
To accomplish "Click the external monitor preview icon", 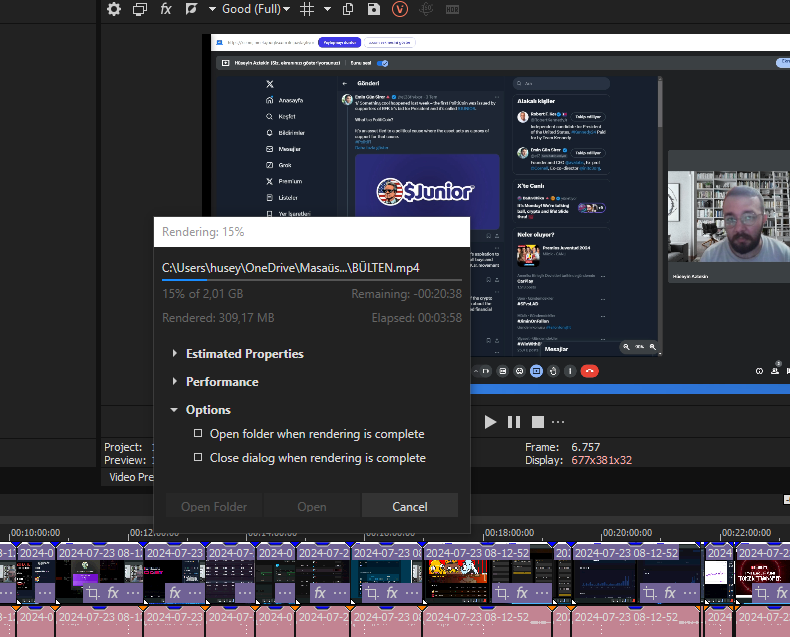I will coord(140,9).
